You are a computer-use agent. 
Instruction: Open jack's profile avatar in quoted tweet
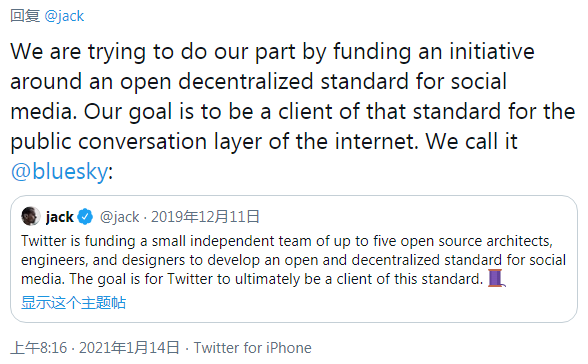[31, 216]
